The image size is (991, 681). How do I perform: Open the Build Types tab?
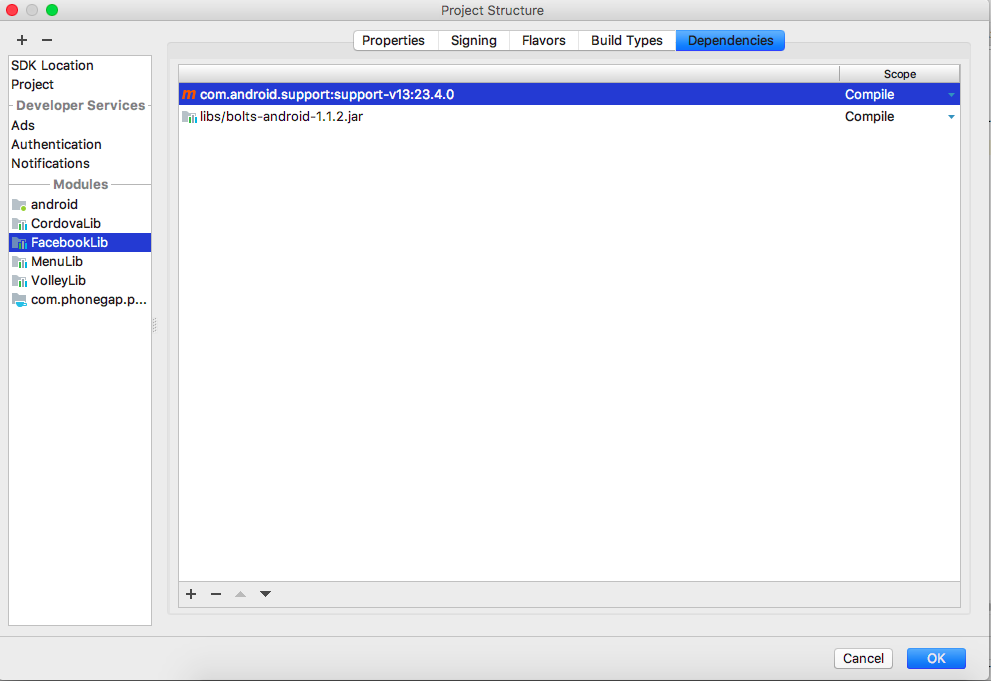626,41
